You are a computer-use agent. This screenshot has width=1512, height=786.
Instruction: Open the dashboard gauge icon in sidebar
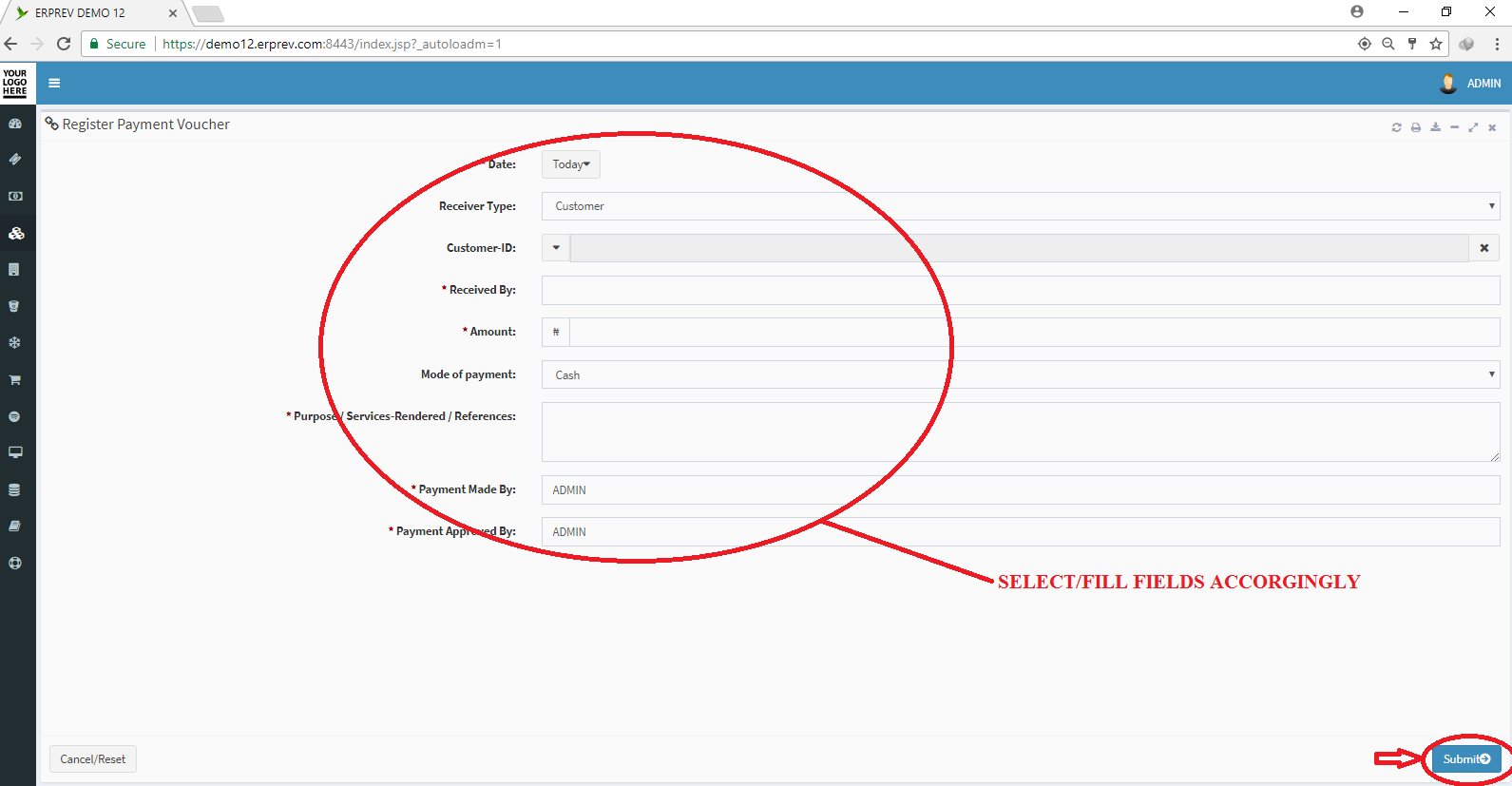point(15,124)
